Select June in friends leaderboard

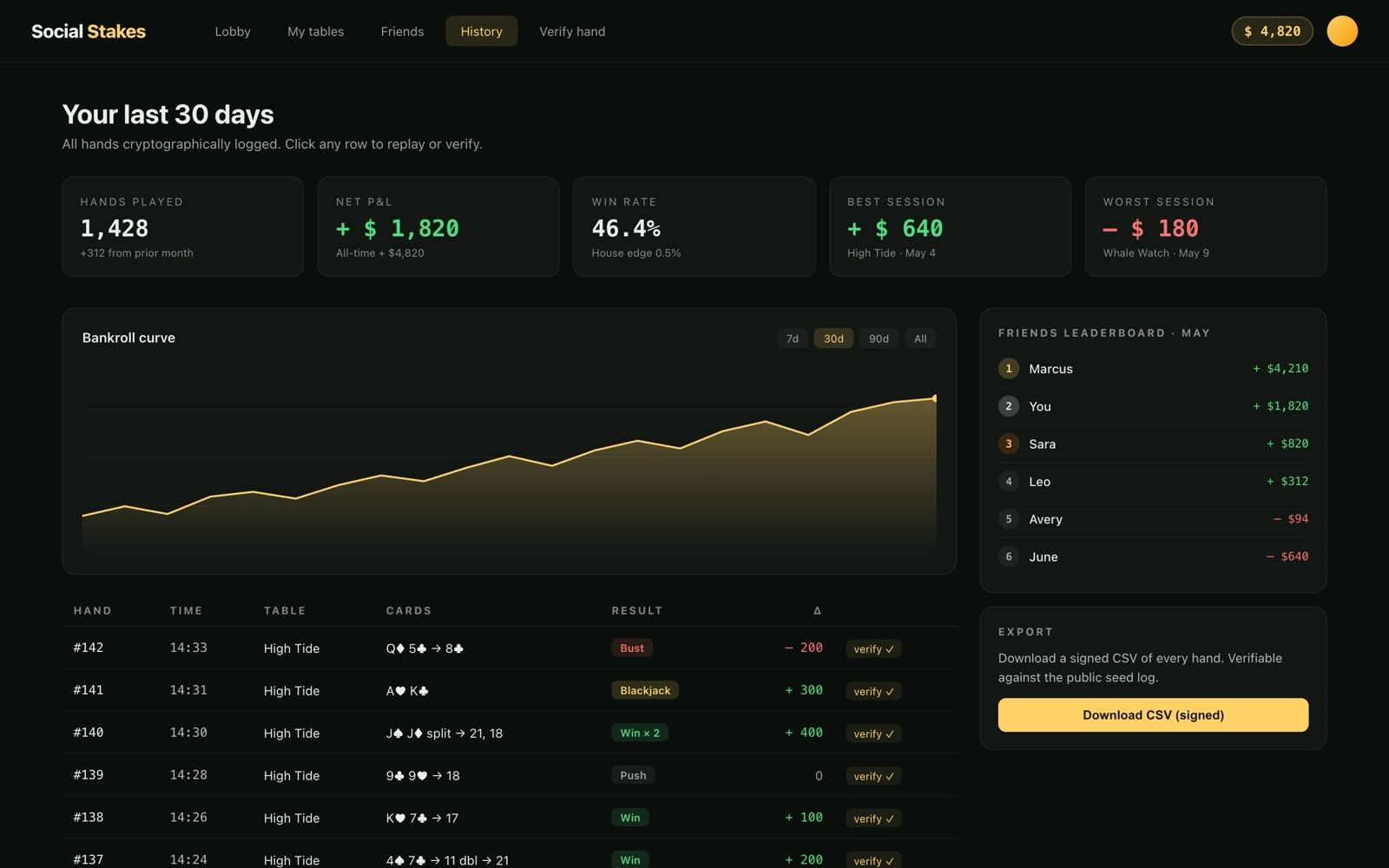coord(1153,556)
